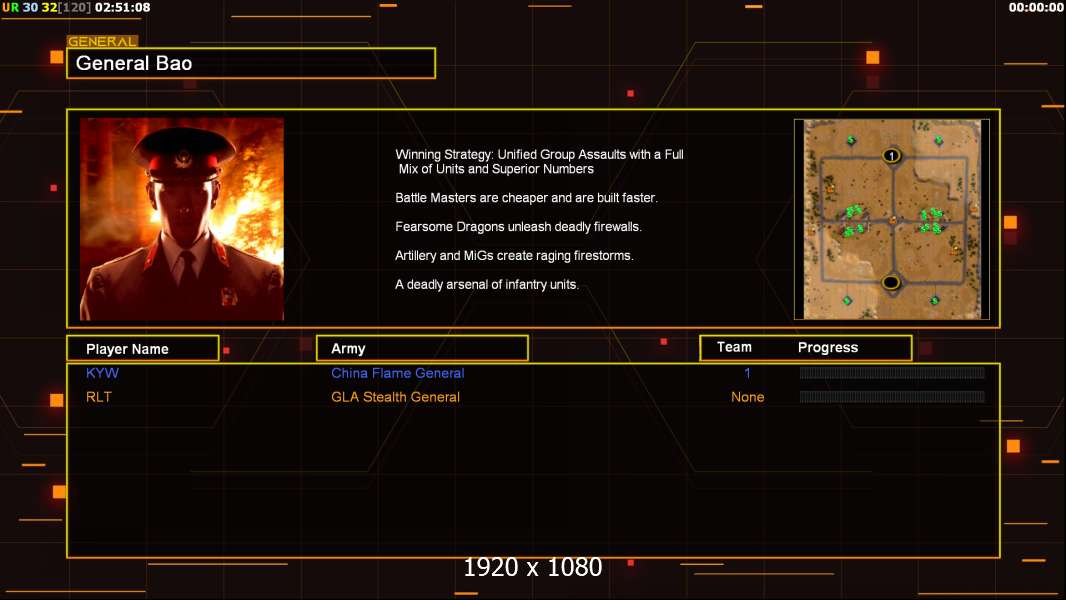Click the Player Name column header
Image resolution: width=1066 pixels, height=600 pixels.
click(143, 349)
